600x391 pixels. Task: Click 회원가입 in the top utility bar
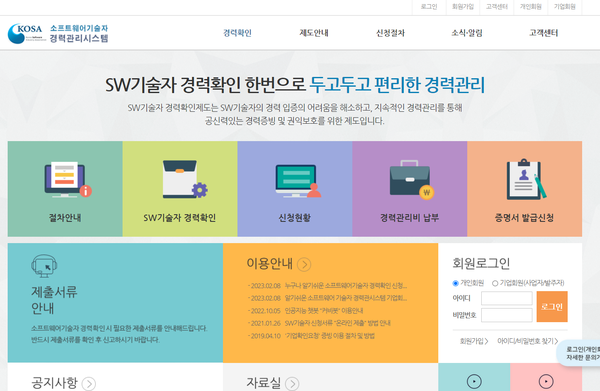[463, 7]
